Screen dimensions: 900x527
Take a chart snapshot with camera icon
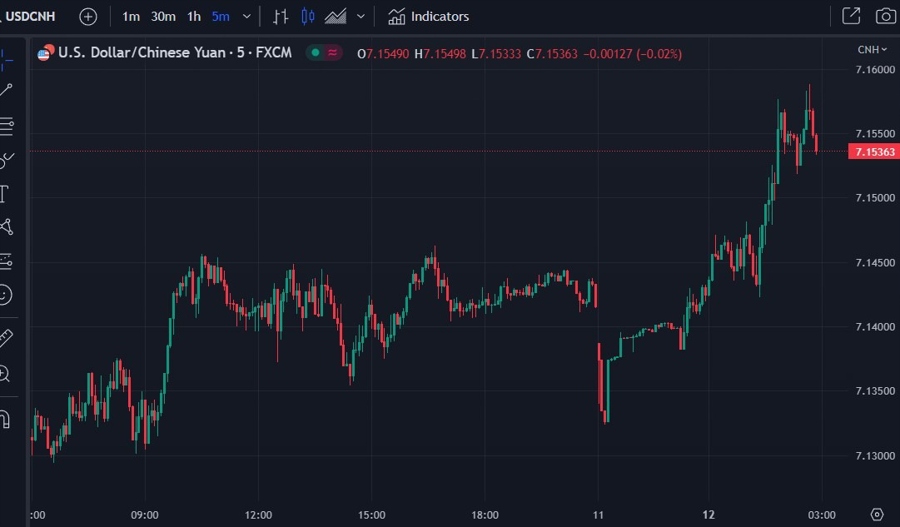click(886, 16)
